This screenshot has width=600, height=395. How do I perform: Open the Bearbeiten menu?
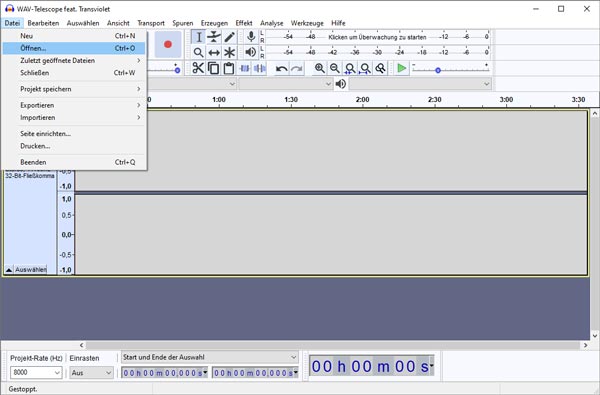[43, 23]
